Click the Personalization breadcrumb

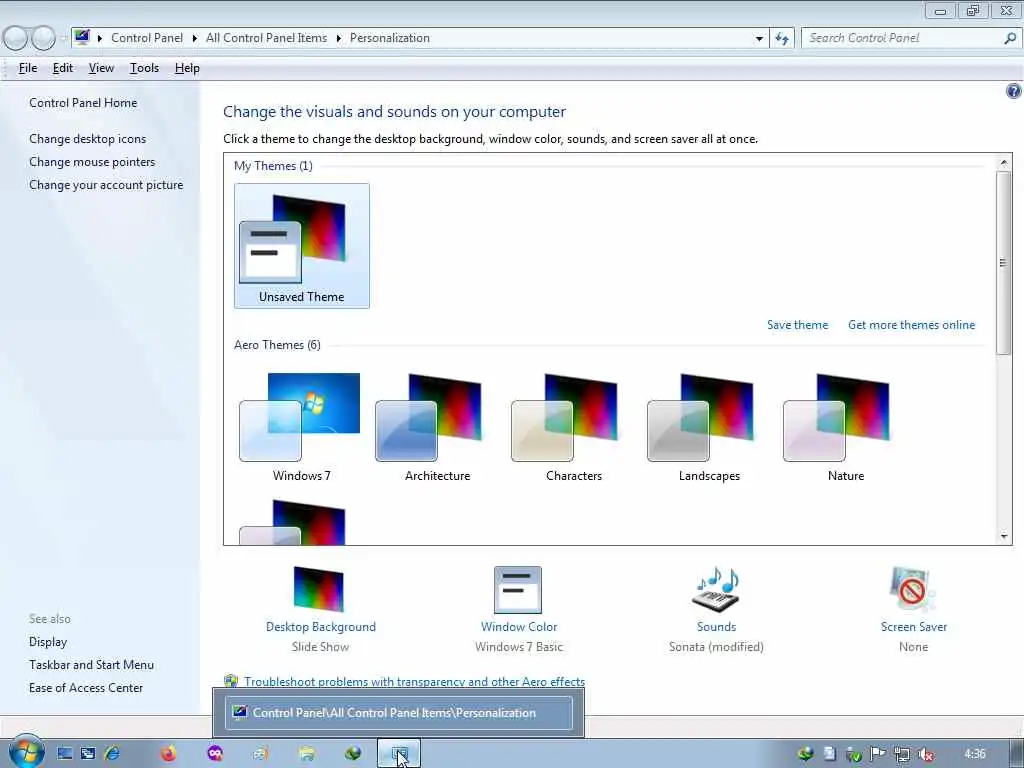click(390, 38)
